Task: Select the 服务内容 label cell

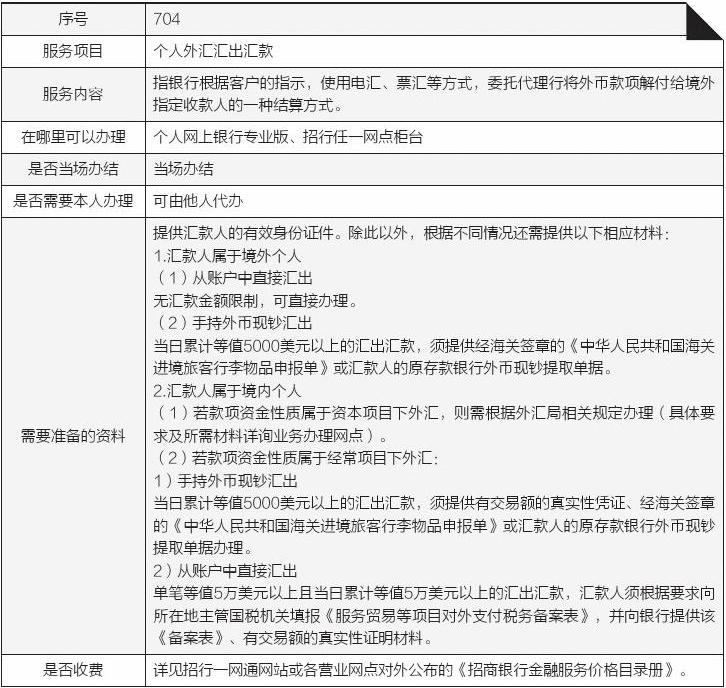Action: [72, 93]
